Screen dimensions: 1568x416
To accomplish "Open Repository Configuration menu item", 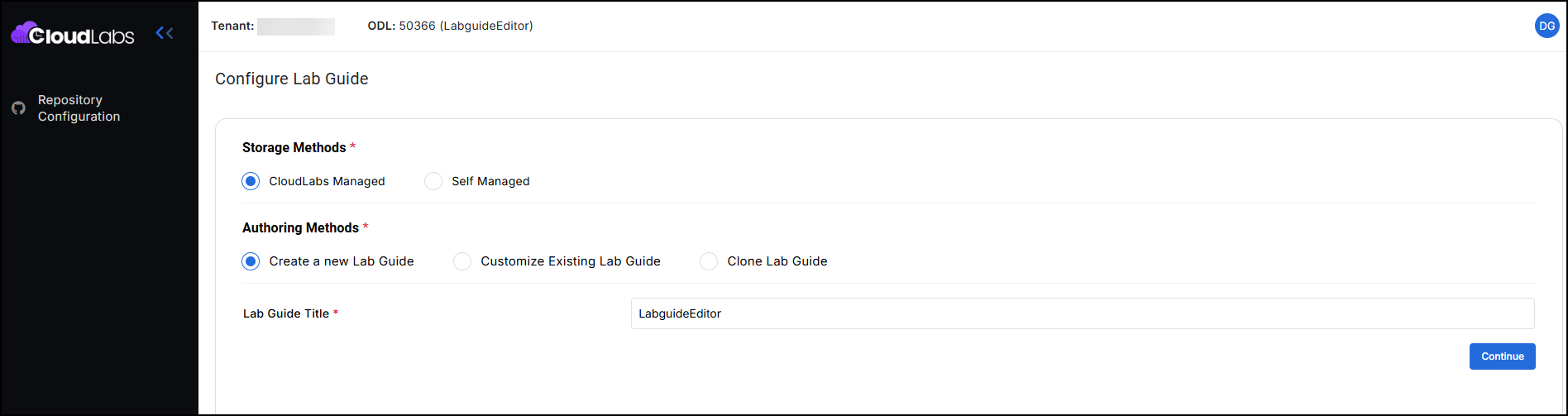I will [x=79, y=108].
